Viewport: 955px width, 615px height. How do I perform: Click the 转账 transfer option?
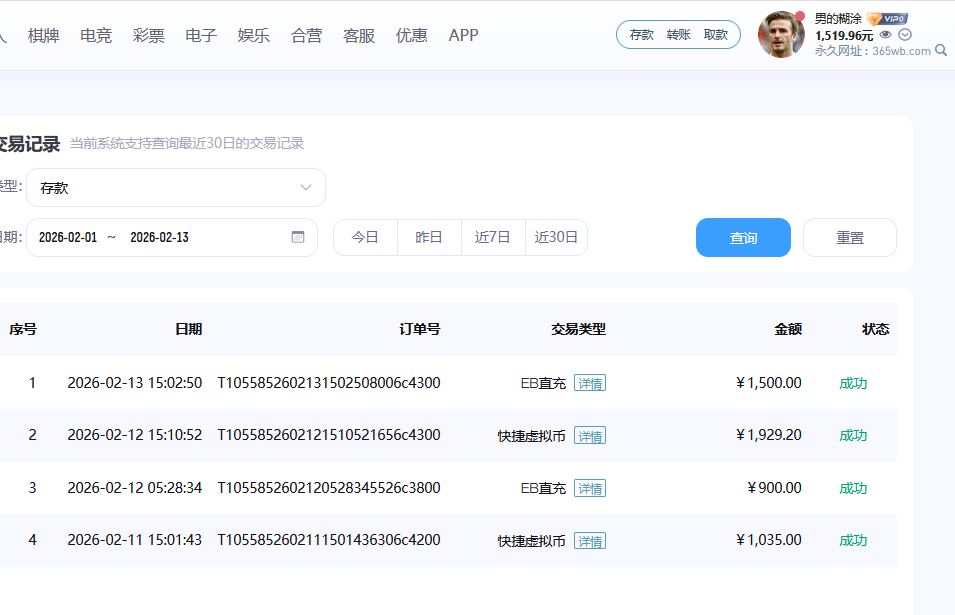678,33
